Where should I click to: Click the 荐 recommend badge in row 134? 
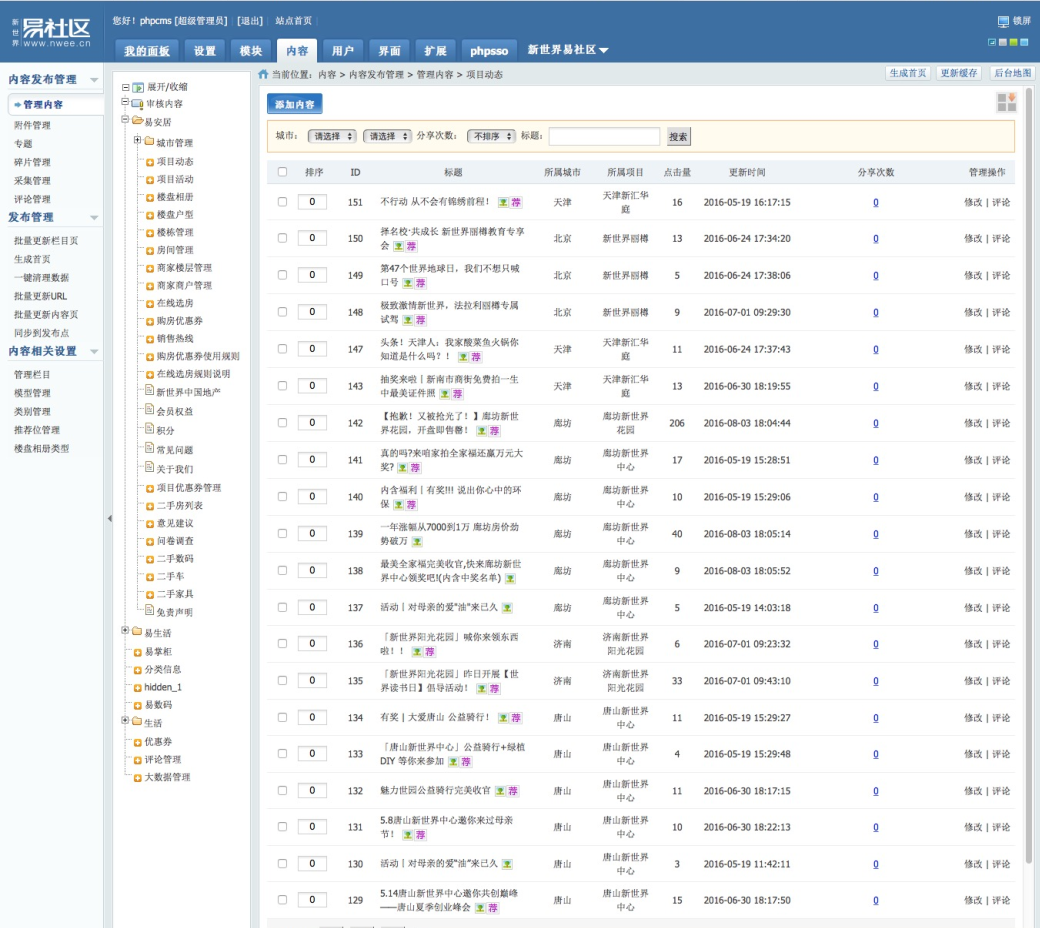(516, 718)
